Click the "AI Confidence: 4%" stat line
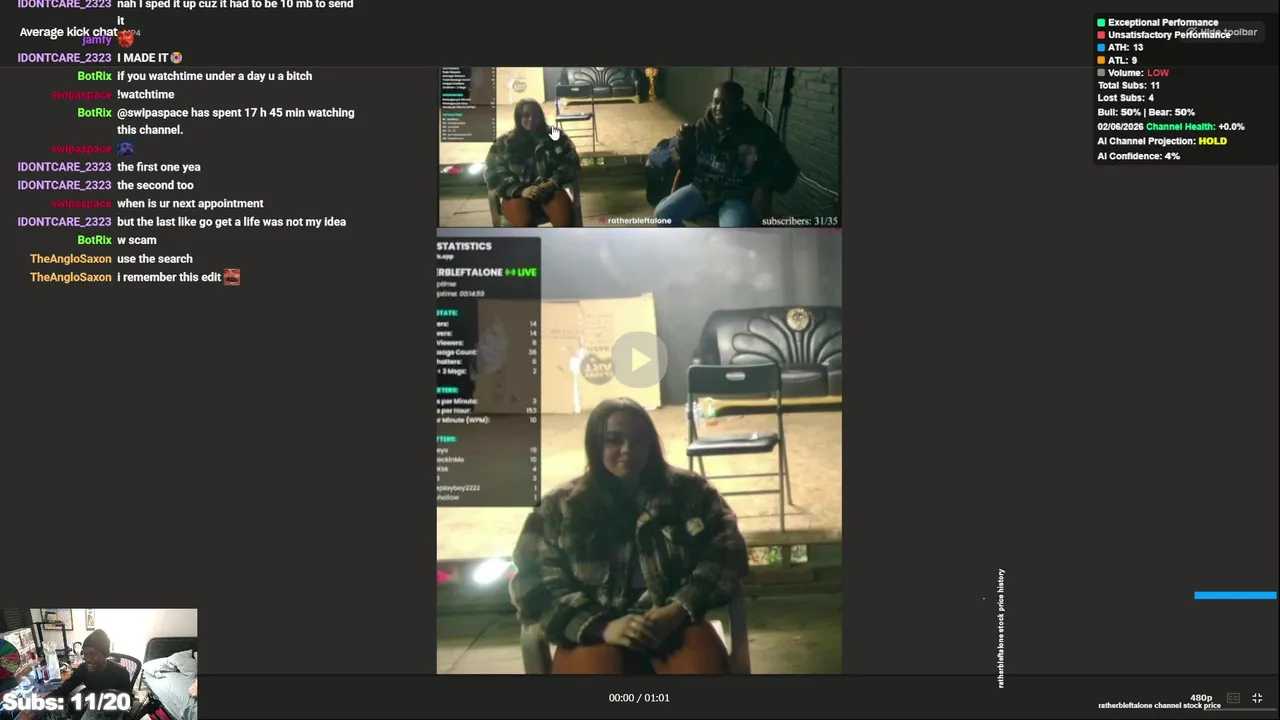 (x=1138, y=156)
